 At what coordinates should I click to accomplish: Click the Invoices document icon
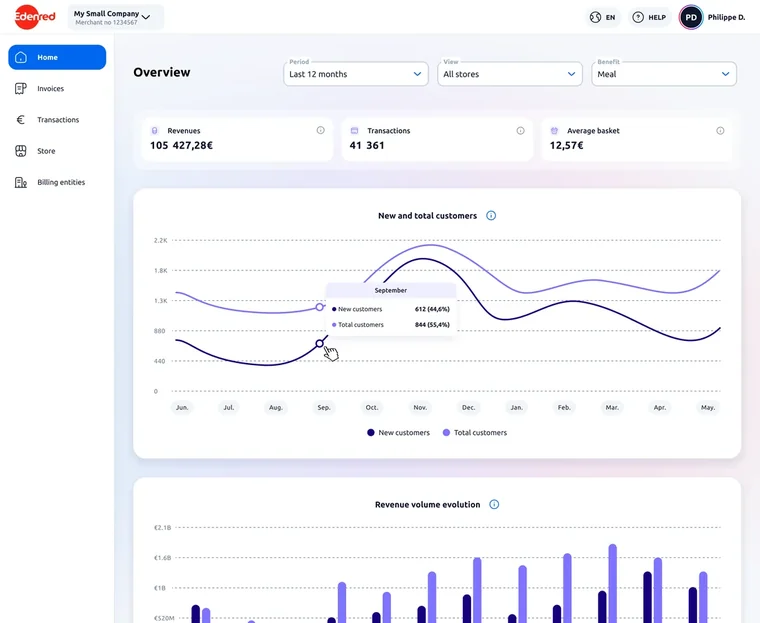pos(21,88)
